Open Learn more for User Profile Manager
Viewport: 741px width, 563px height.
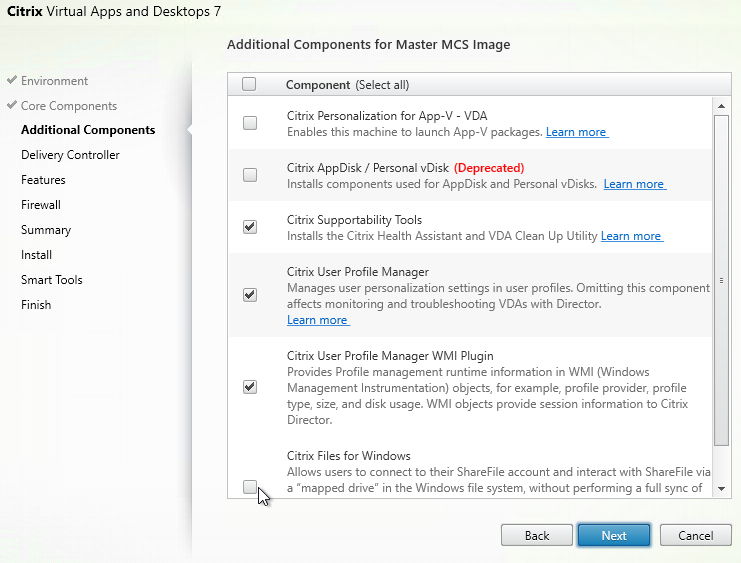tap(318, 320)
